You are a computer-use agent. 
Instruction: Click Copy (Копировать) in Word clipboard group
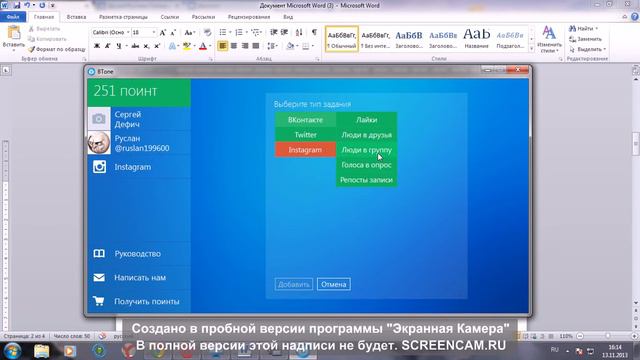[31, 39]
